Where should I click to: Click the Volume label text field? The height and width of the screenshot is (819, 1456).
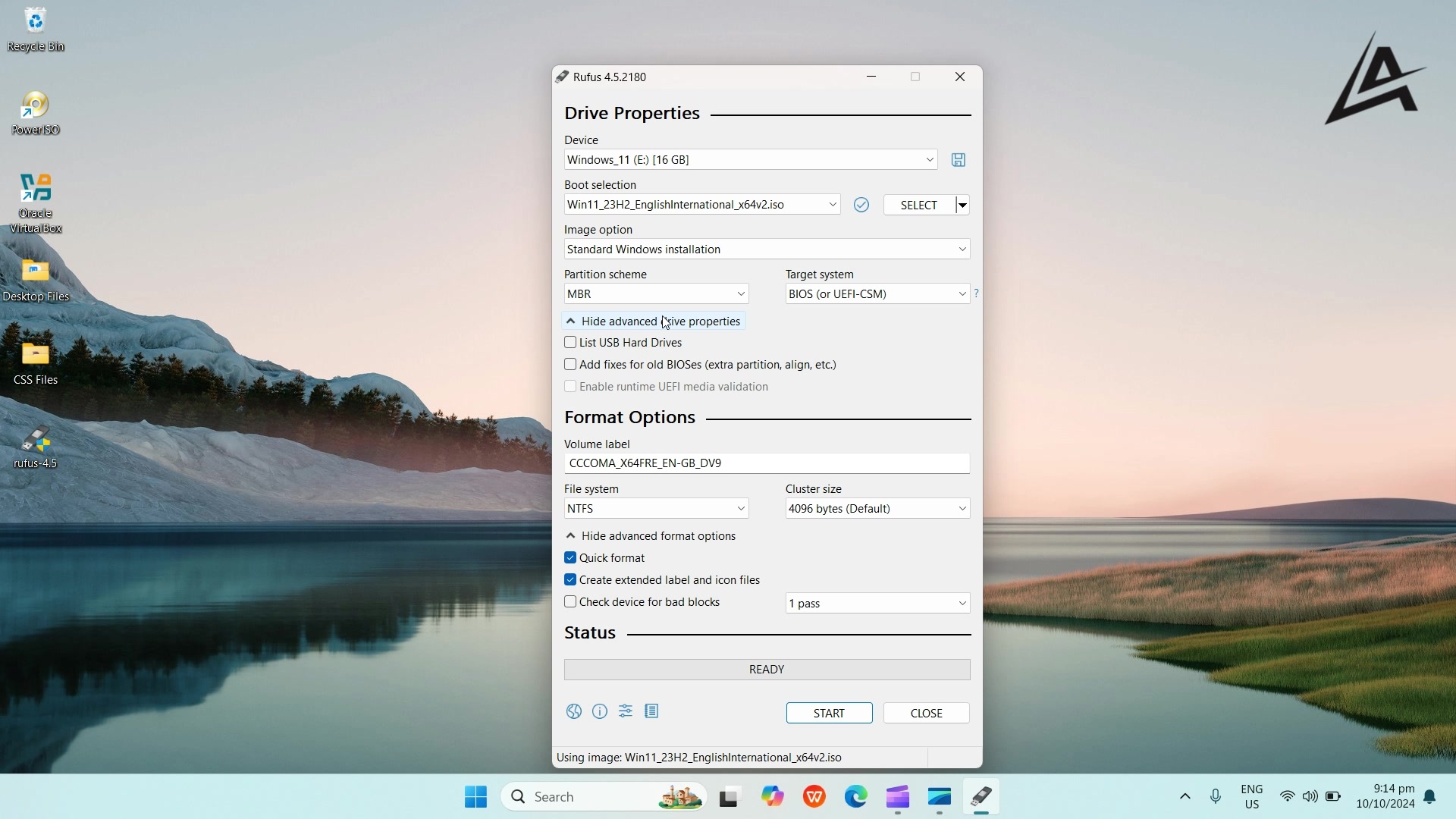click(x=767, y=463)
